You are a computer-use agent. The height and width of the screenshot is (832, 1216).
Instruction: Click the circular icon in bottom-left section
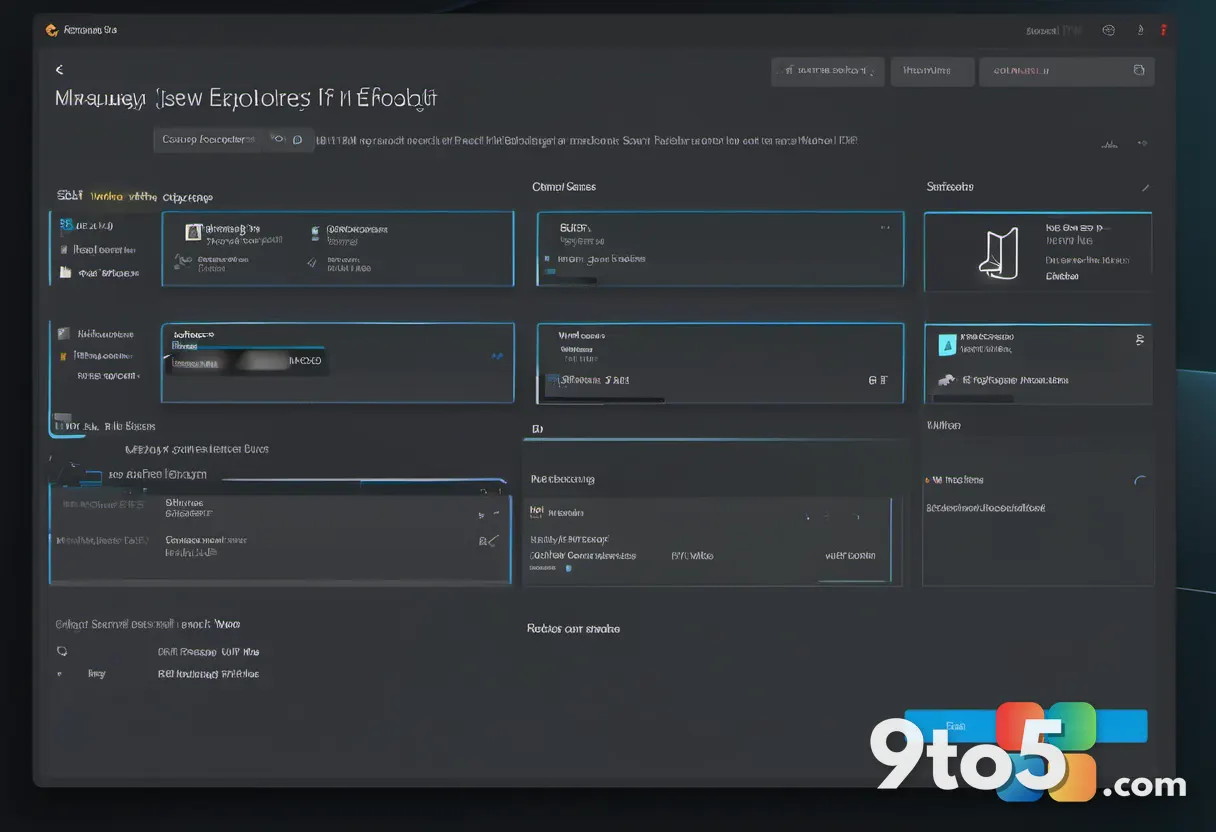coord(62,650)
